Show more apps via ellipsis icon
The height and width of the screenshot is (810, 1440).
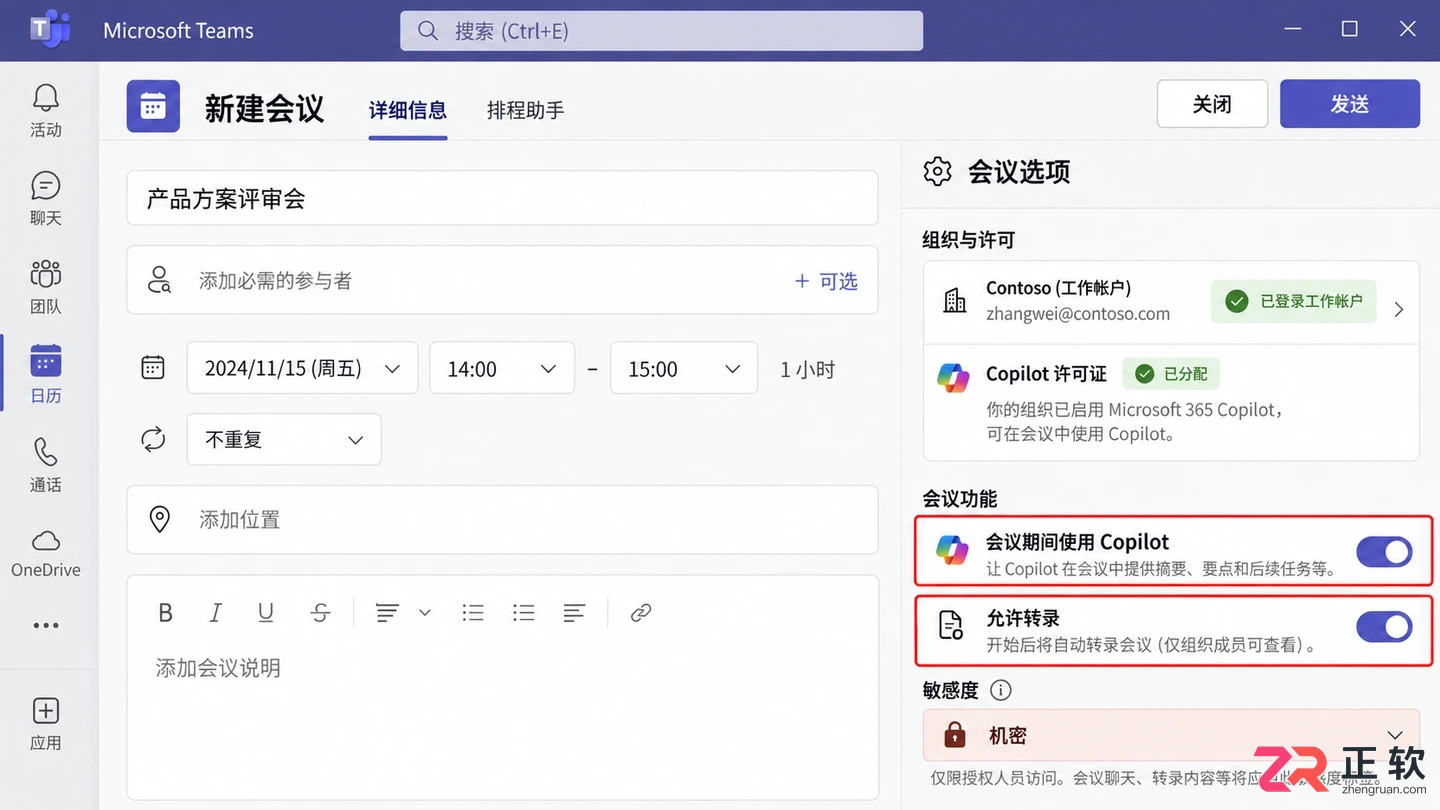point(46,626)
